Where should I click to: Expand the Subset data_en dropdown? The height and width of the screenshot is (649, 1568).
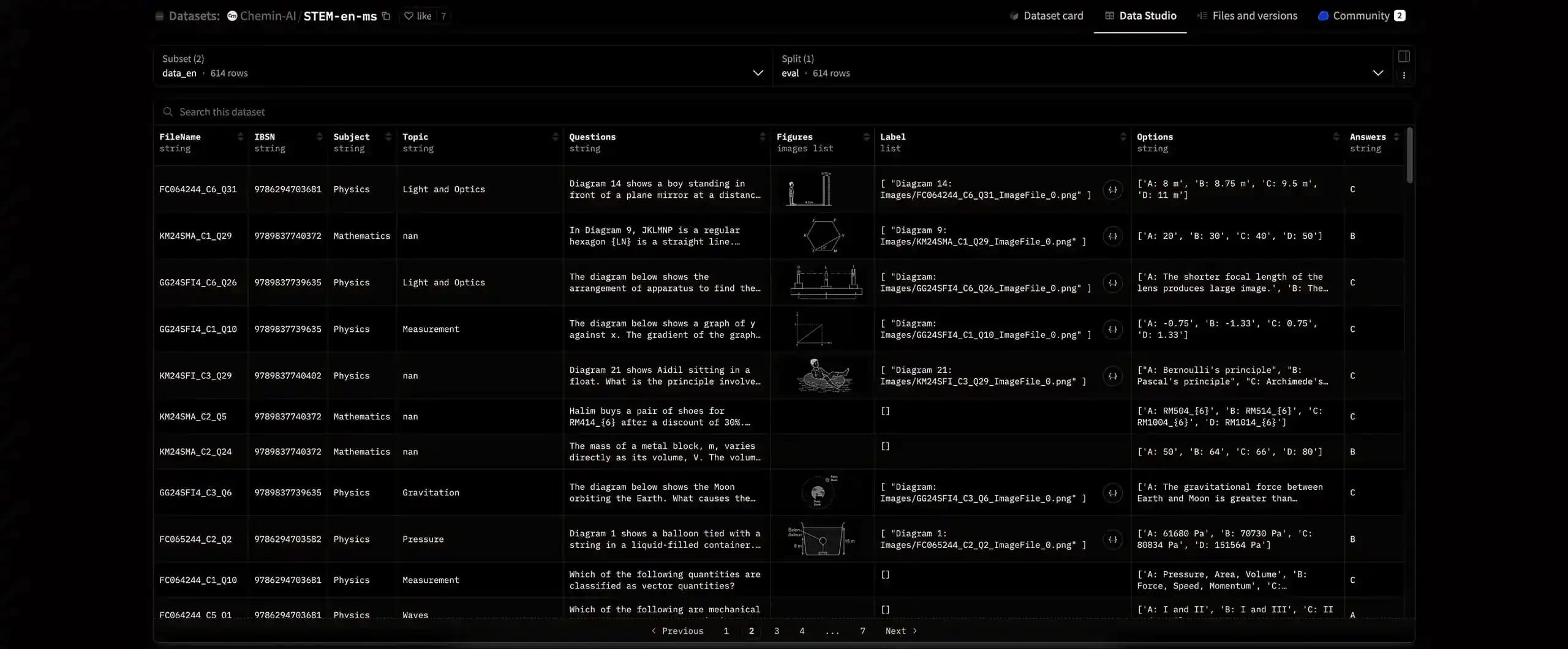[758, 73]
